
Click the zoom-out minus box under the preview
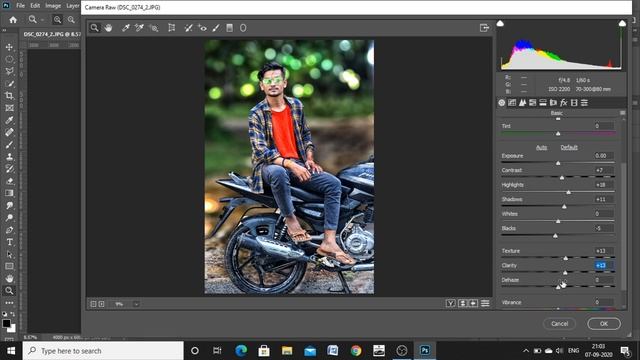click(x=93, y=304)
